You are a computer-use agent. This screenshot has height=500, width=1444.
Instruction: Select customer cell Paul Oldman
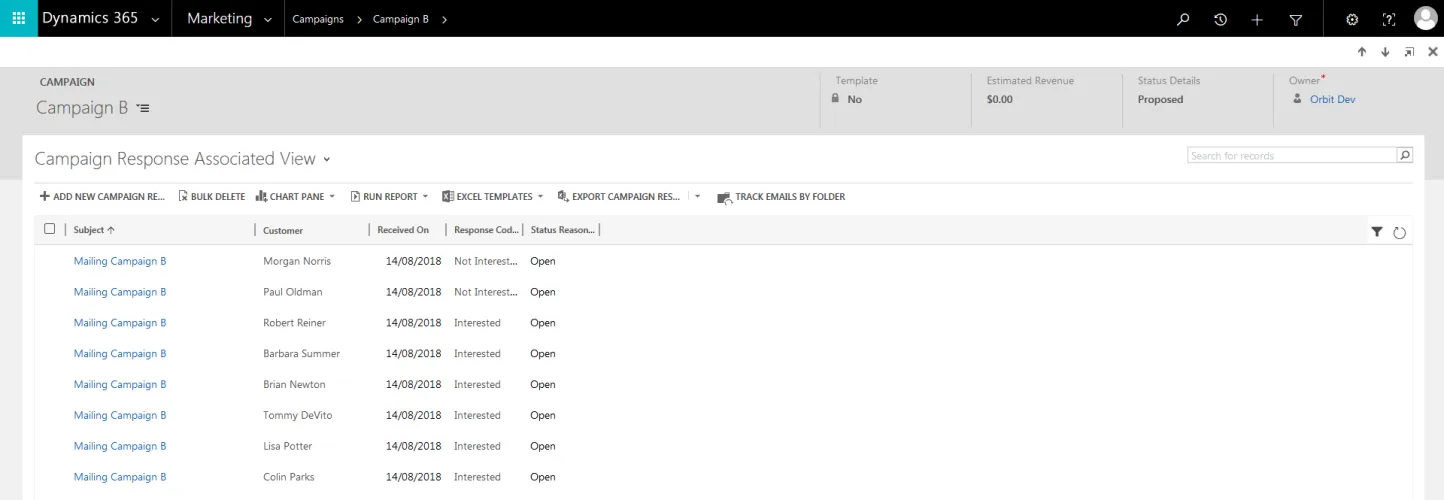293,292
